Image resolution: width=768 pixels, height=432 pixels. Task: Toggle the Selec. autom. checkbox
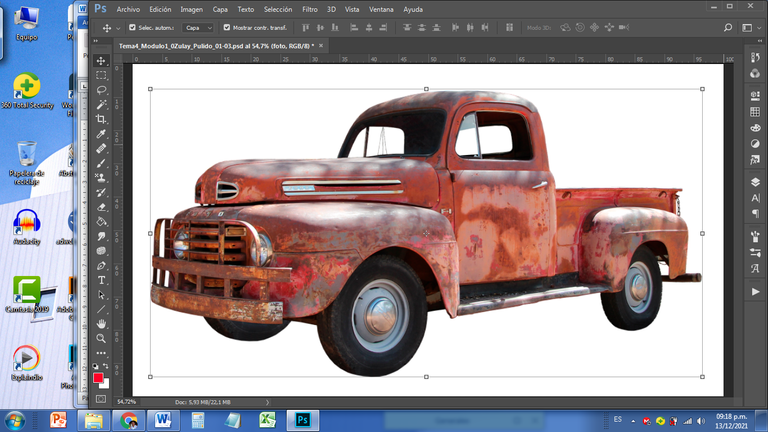(x=133, y=28)
